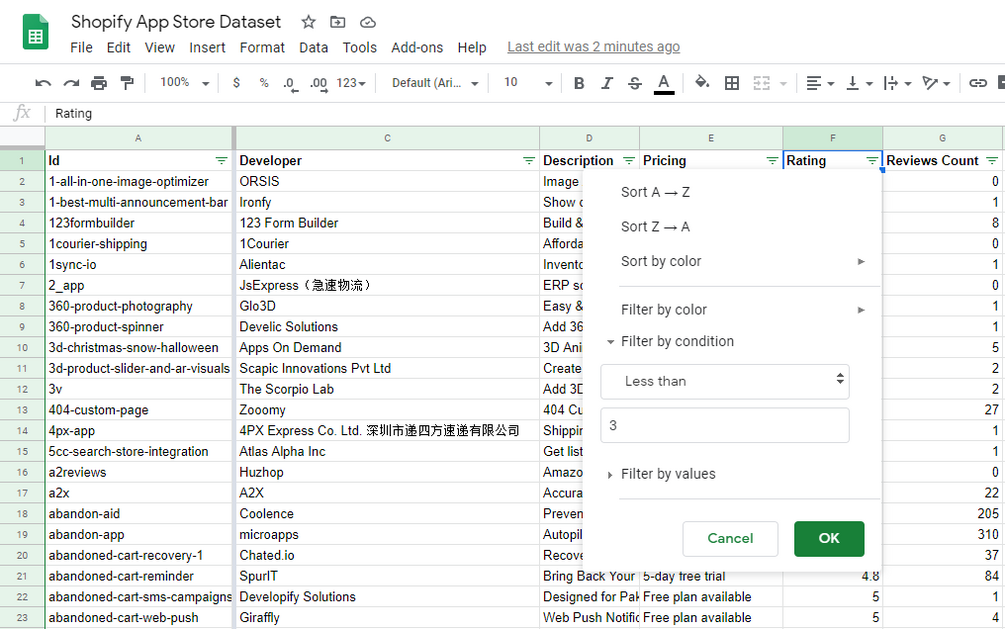Open the fill color picker
Image resolution: width=1005 pixels, height=629 pixels.
click(702, 82)
